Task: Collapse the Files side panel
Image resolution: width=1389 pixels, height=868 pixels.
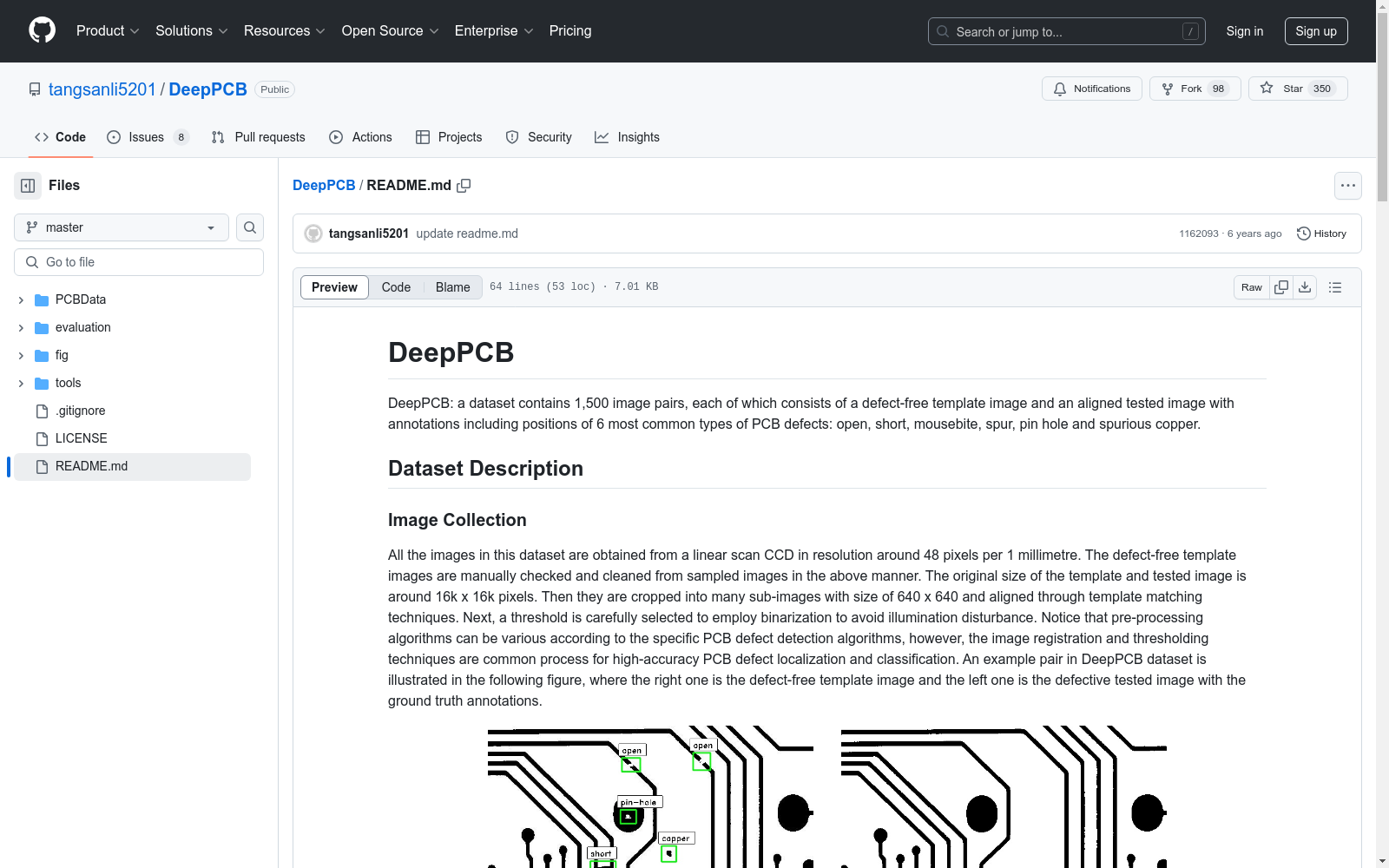Action: [28, 186]
